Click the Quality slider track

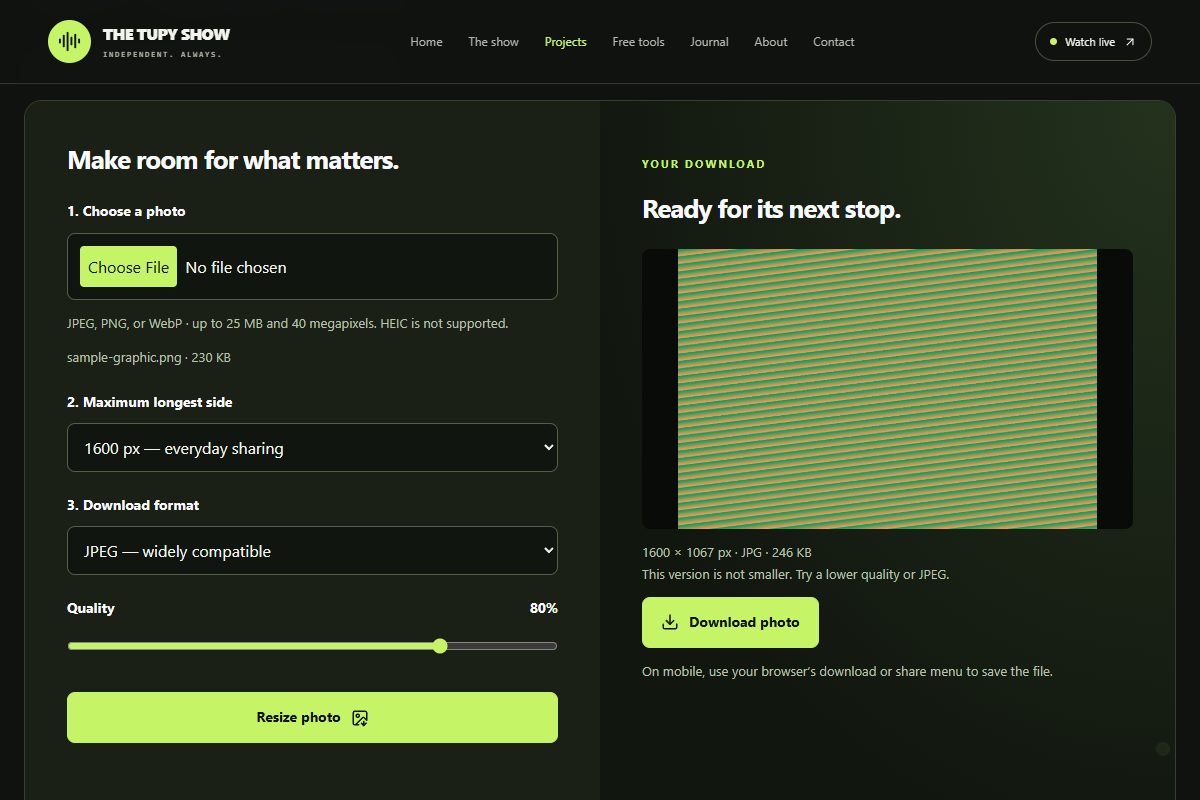pos(312,646)
